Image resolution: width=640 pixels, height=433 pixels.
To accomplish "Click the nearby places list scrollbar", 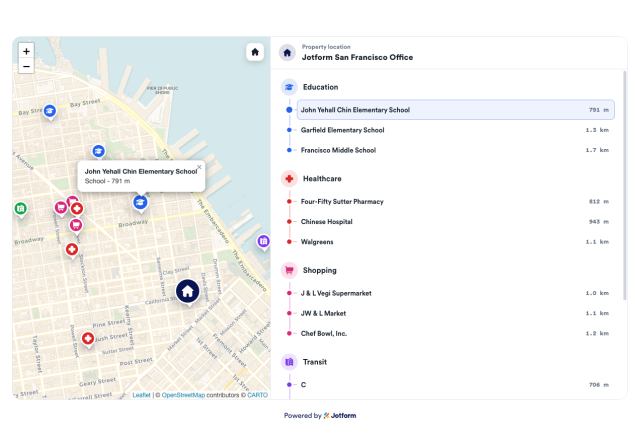I will tap(624, 186).
